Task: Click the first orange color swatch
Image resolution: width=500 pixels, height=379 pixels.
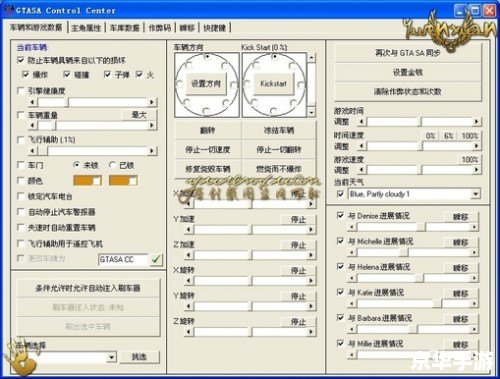Action: (x=87, y=181)
